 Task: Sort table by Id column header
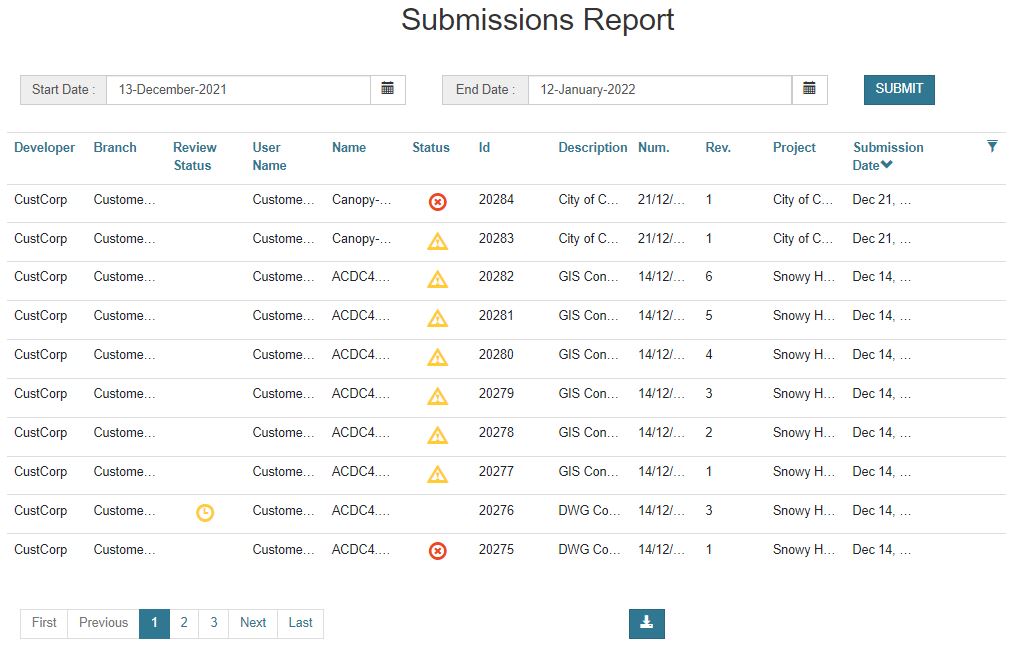[x=484, y=147]
